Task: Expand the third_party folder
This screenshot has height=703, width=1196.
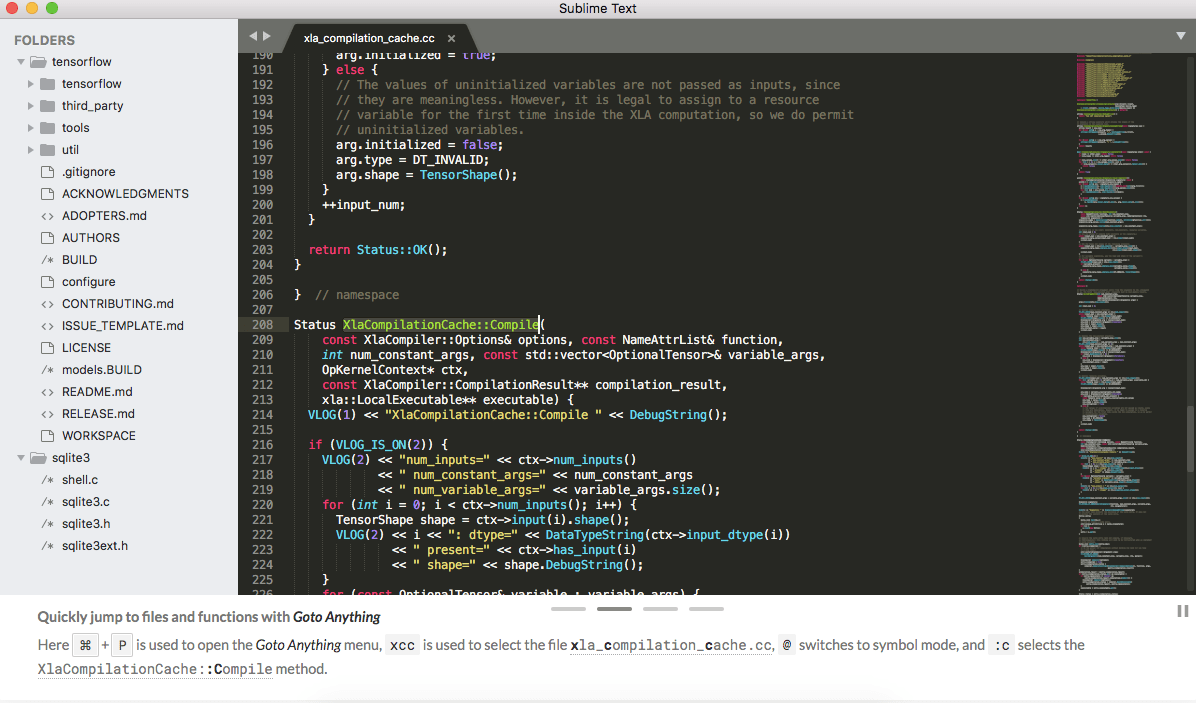Action: (x=32, y=105)
